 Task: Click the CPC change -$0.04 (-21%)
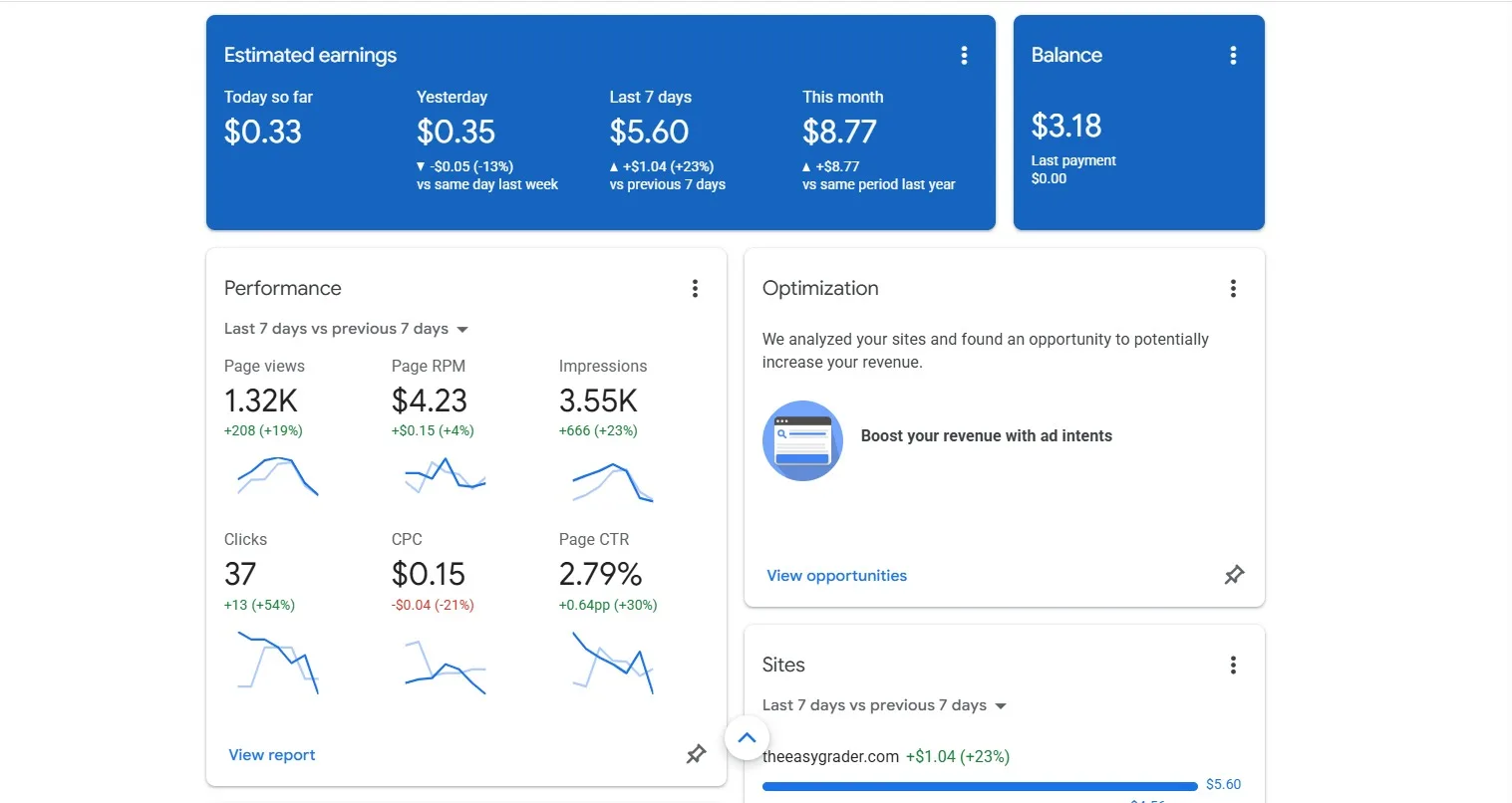(x=433, y=605)
